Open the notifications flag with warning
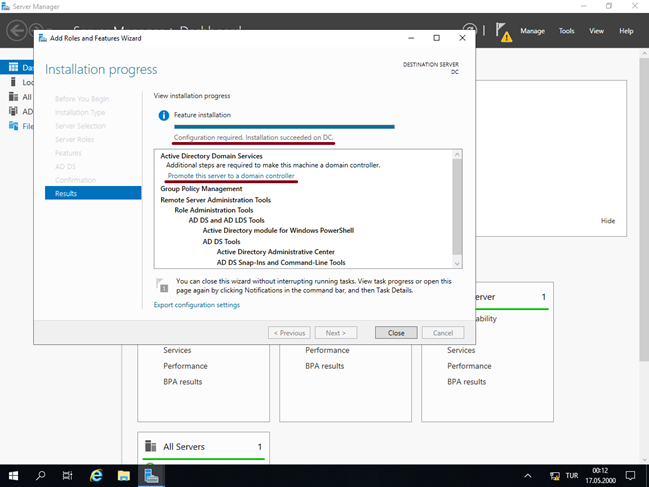Screen dimensions: 649x487 click(504, 32)
